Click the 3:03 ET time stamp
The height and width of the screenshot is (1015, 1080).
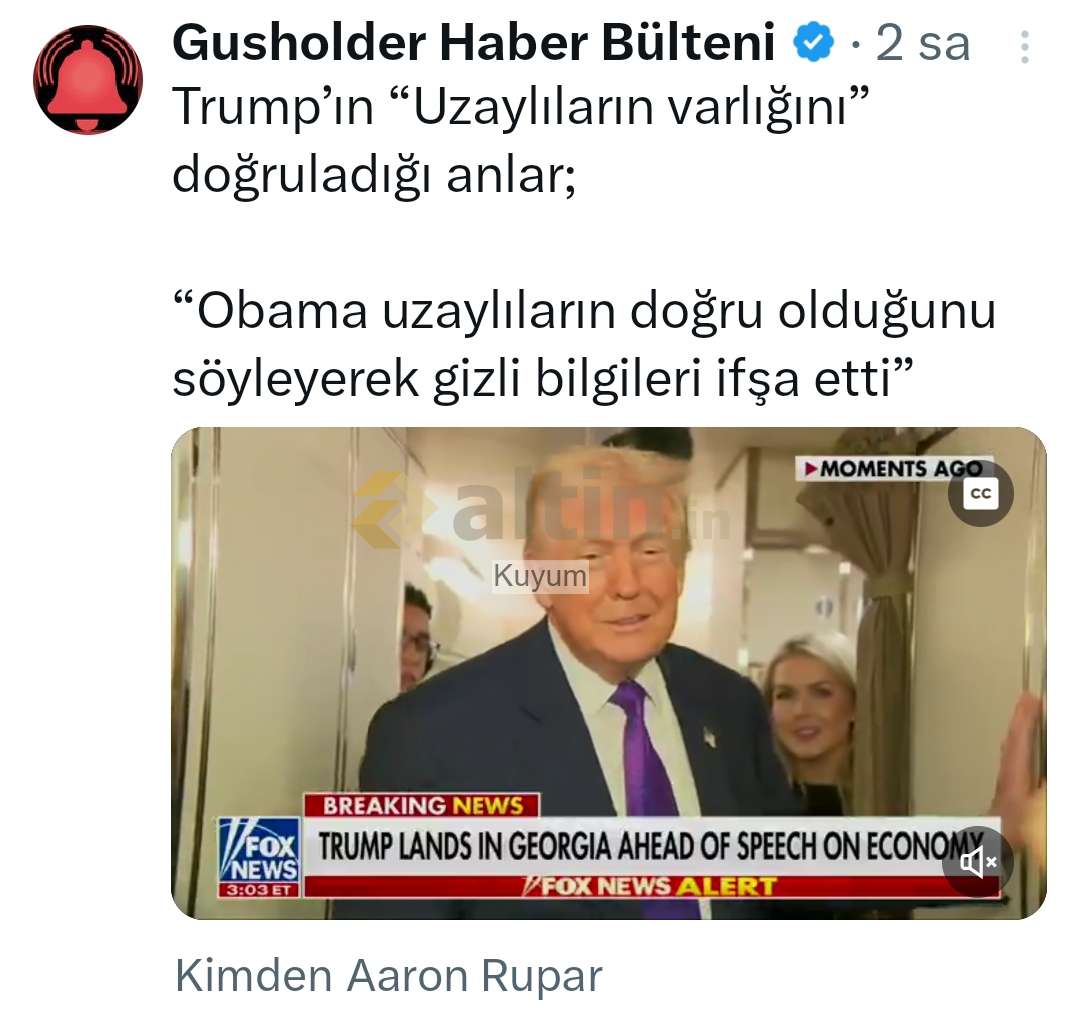tap(259, 890)
